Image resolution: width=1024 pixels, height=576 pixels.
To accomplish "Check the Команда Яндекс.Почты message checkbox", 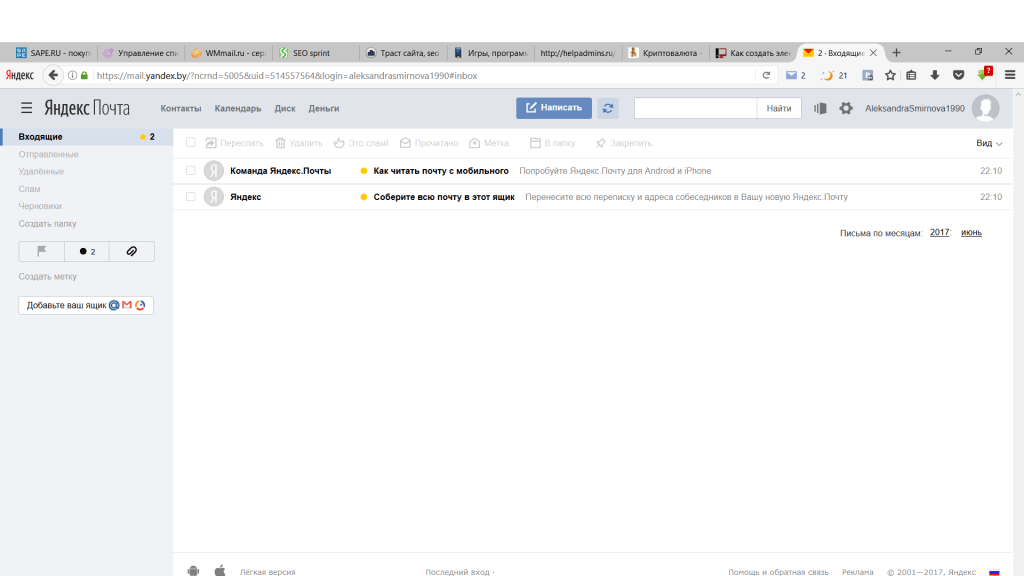I will pyautogui.click(x=191, y=171).
